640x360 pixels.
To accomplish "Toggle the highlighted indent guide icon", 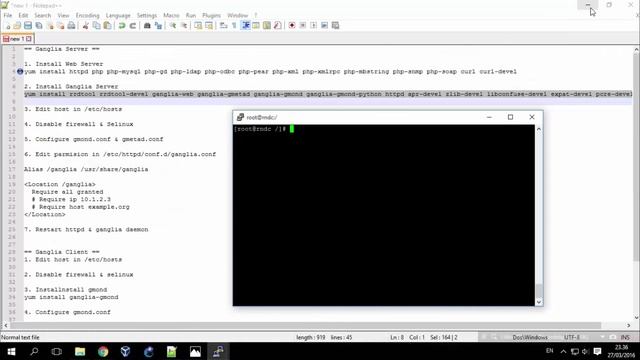I will pyautogui.click(x=246, y=26).
